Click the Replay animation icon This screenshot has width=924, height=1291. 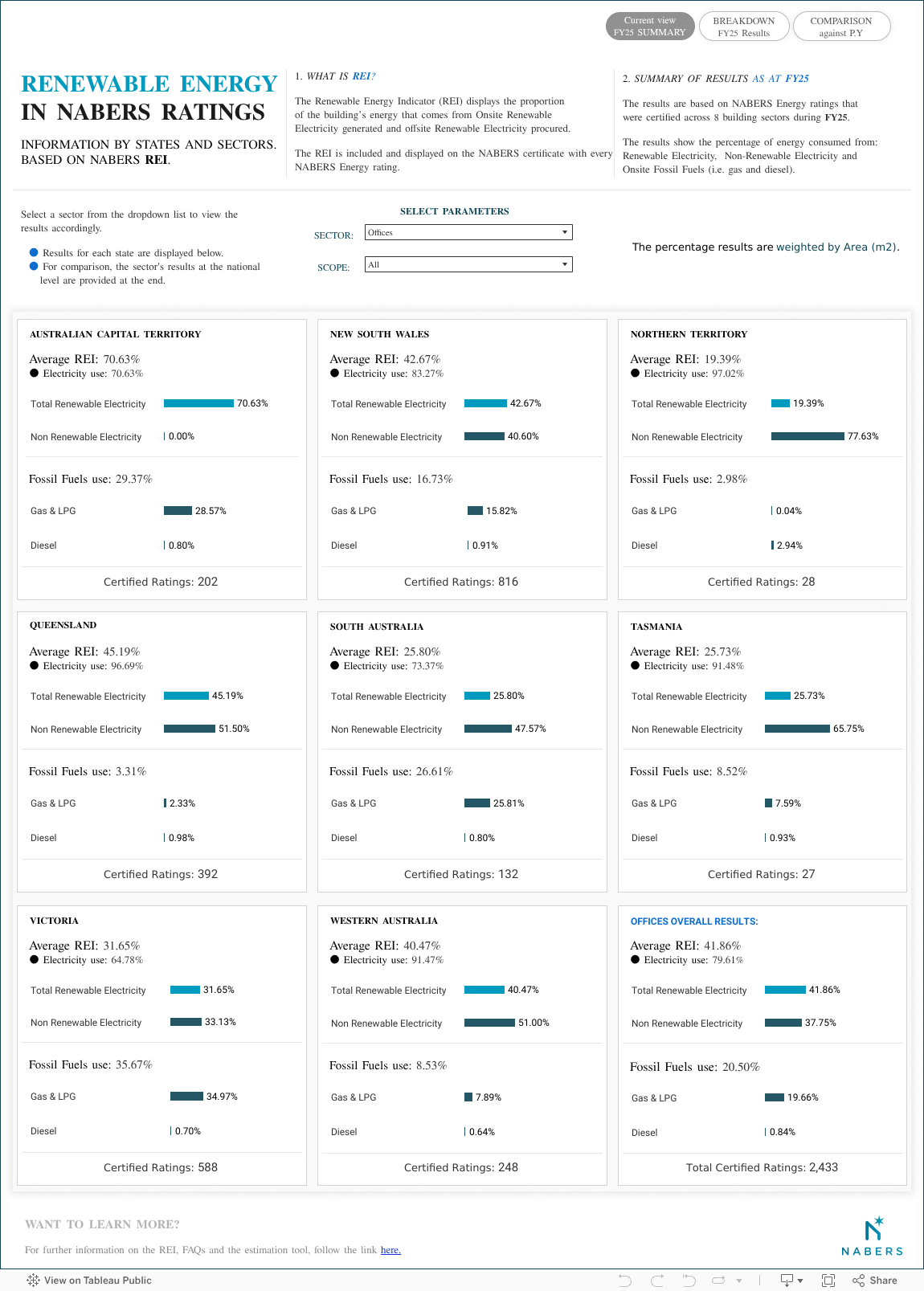click(x=718, y=1281)
